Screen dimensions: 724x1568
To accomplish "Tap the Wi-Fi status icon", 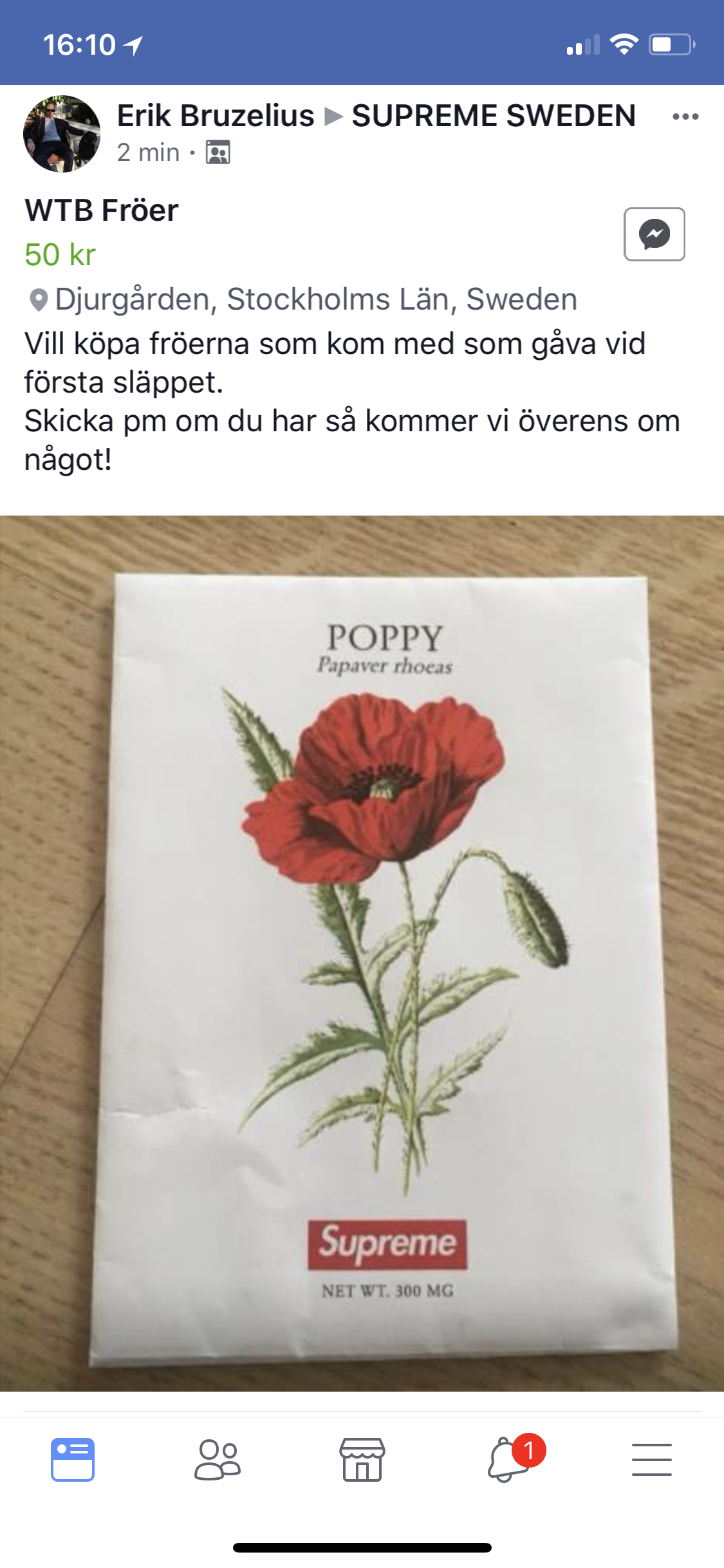I will [x=624, y=44].
